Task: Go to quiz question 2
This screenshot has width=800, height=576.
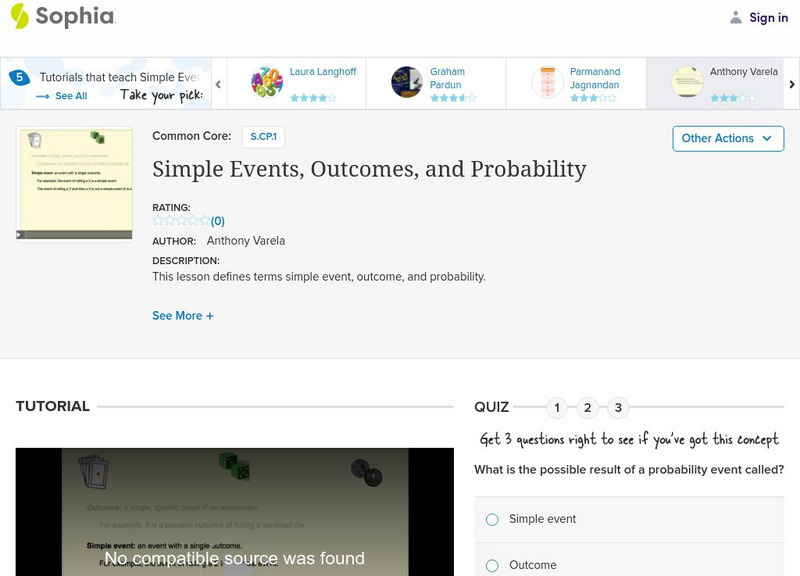Action: pyautogui.click(x=588, y=407)
